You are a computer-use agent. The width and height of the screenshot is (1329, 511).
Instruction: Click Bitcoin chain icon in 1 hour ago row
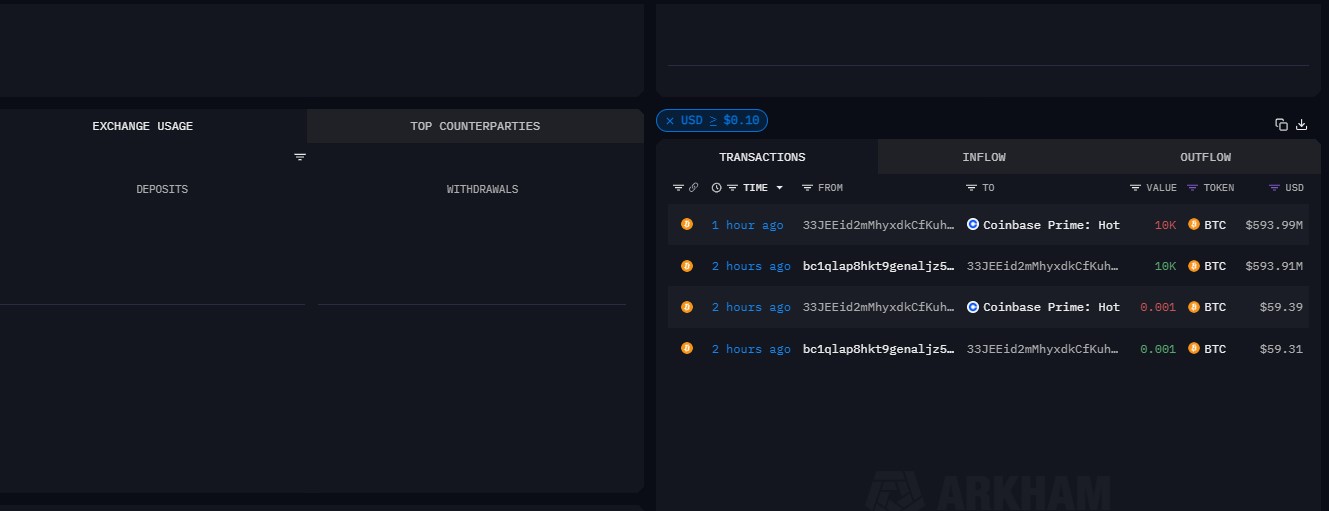click(687, 224)
